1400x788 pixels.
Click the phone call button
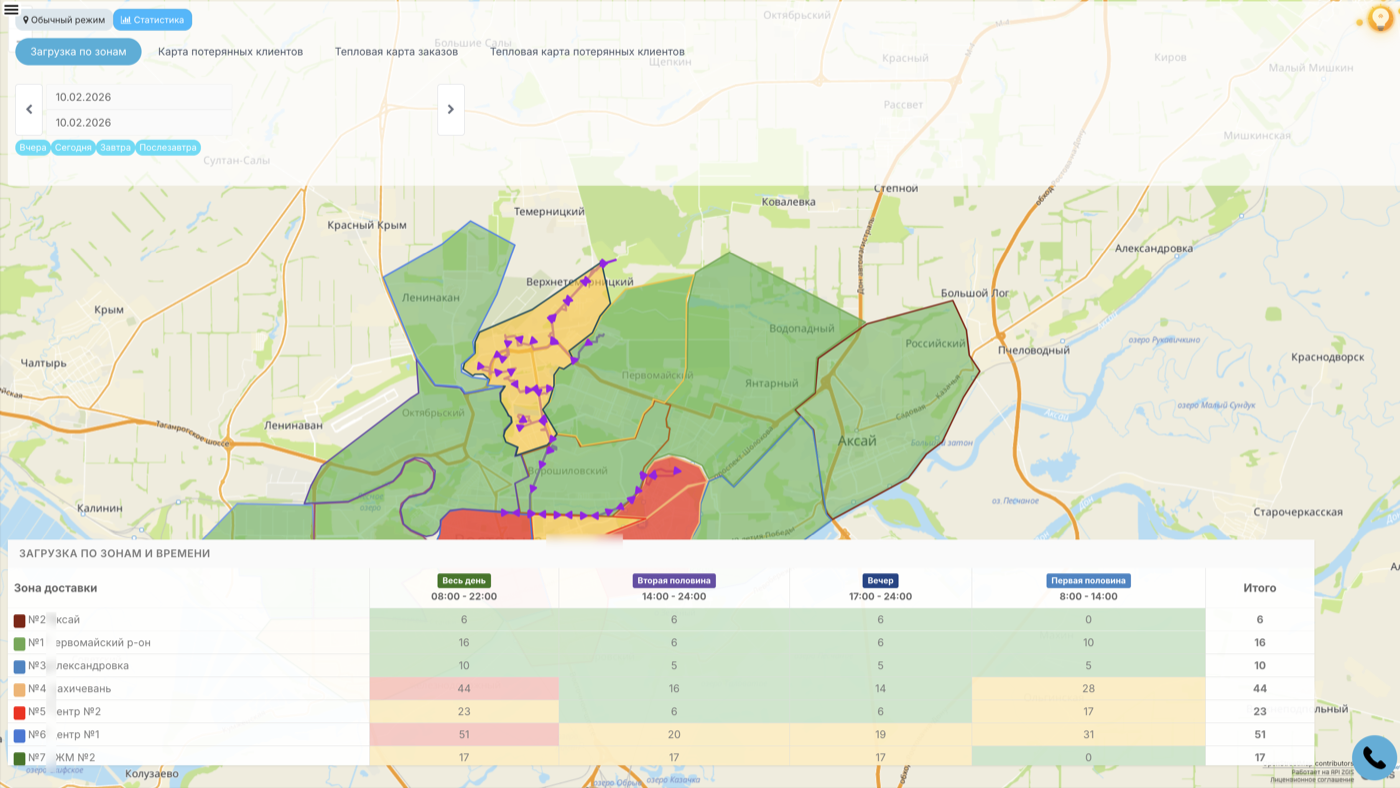tap(1374, 759)
